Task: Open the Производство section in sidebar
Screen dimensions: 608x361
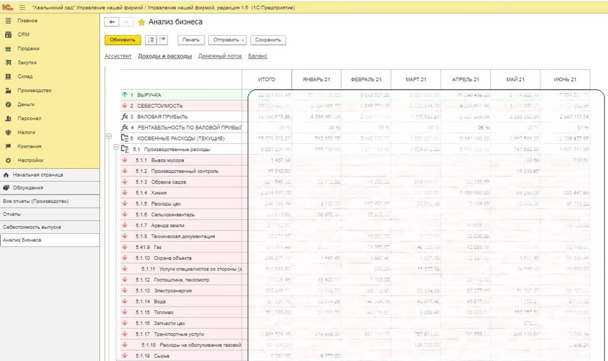Action: 34,90
